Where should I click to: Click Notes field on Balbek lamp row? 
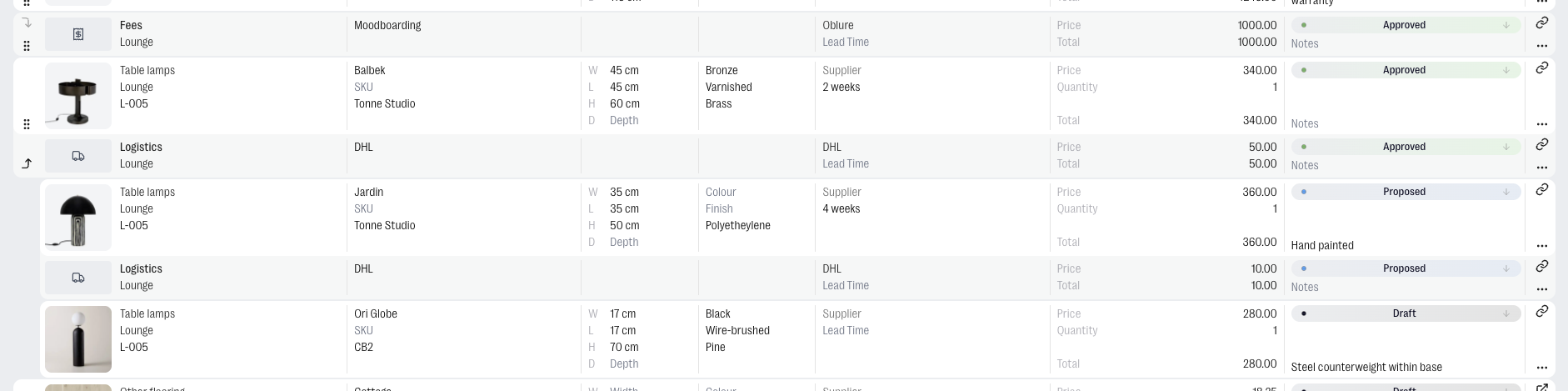1305,123
